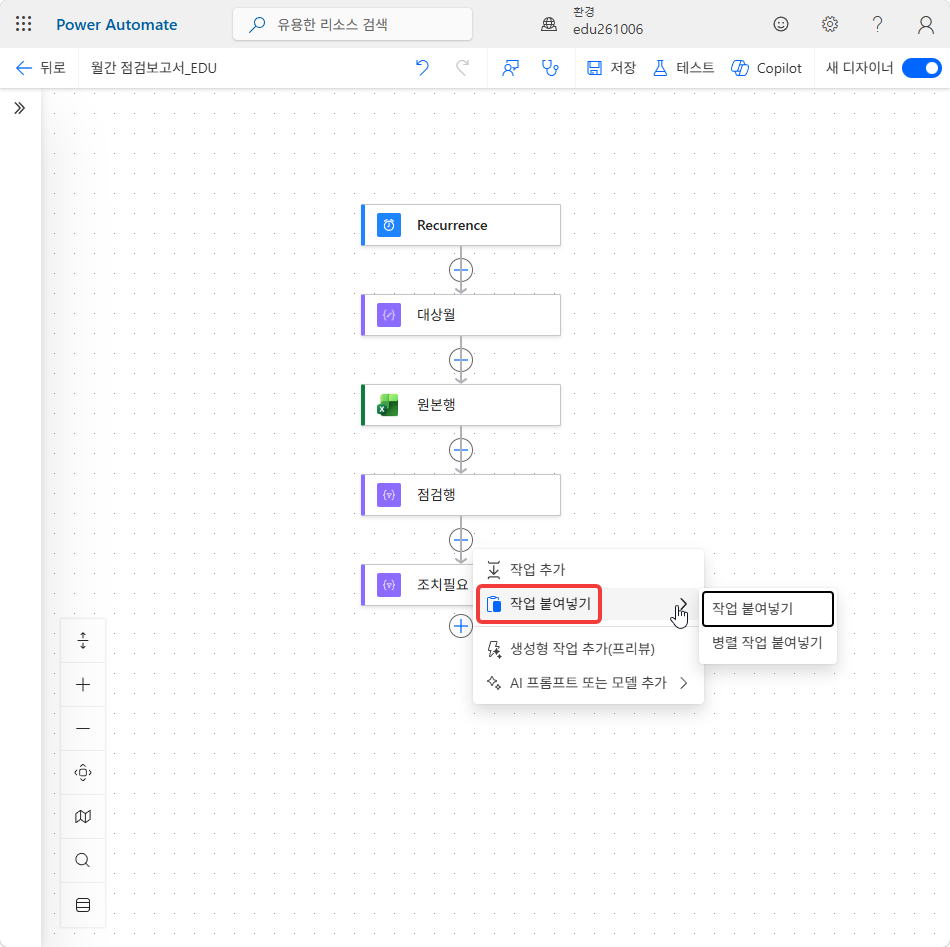Save the flow with 저장
Image resolution: width=950 pixels, height=947 pixels.
click(x=611, y=68)
